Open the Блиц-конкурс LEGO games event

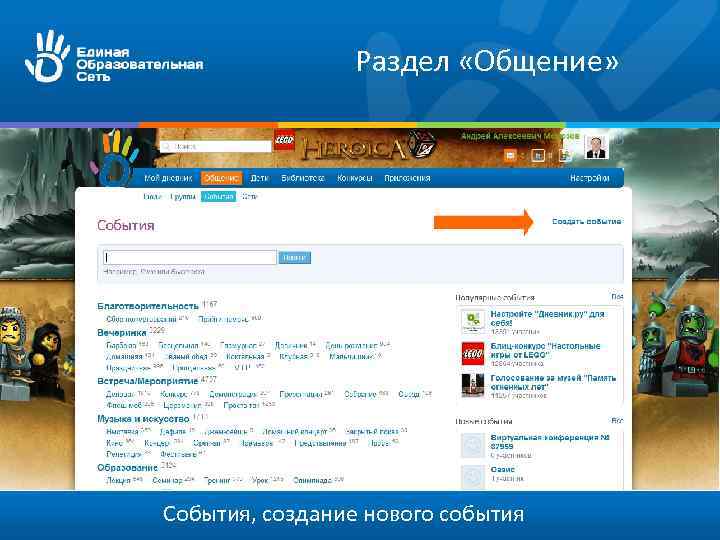pos(545,350)
